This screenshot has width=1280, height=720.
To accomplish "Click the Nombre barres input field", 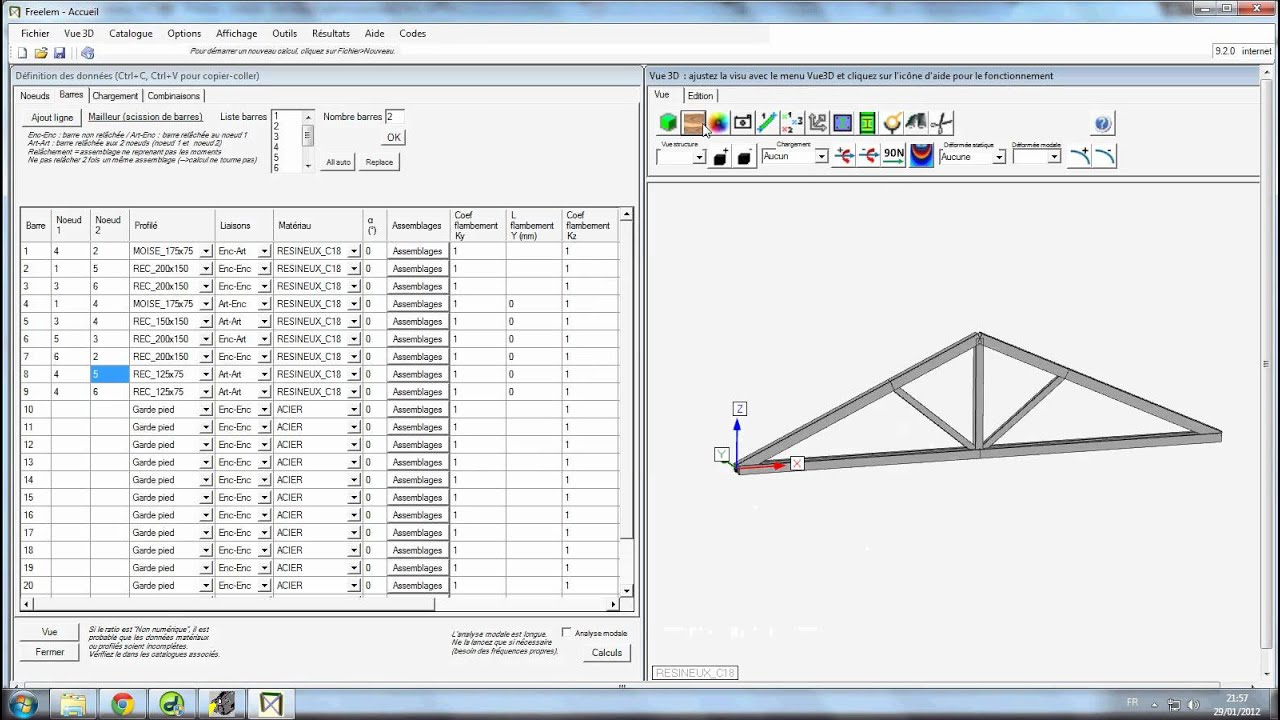I will point(394,117).
